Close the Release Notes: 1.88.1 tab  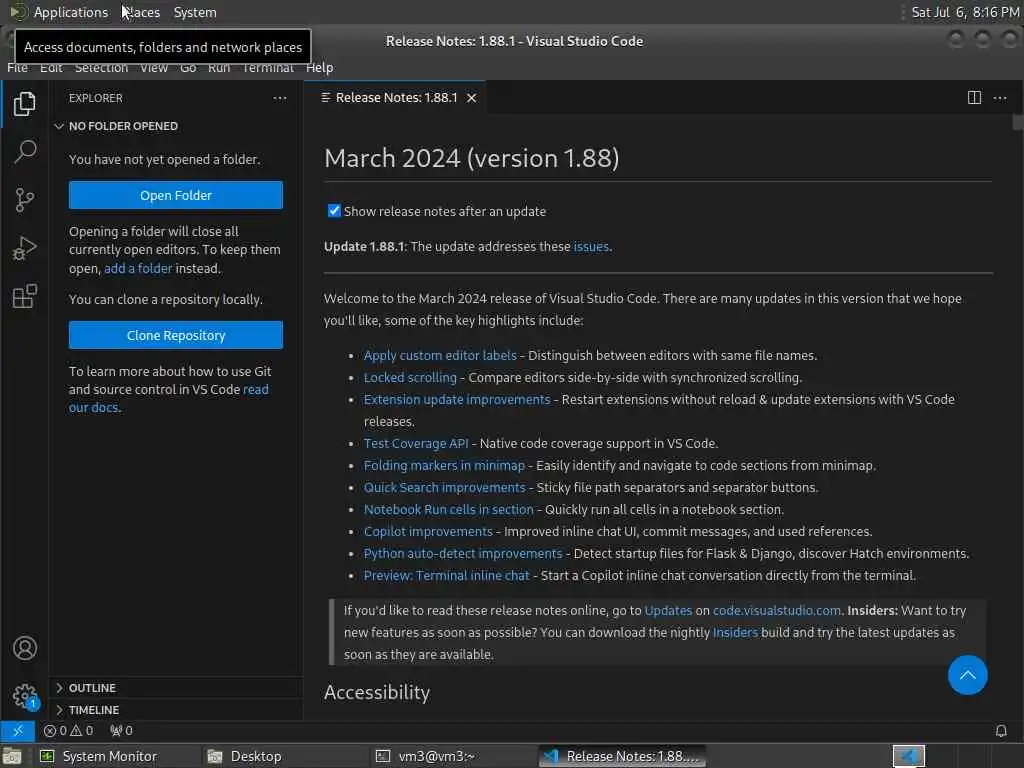pyautogui.click(x=472, y=98)
